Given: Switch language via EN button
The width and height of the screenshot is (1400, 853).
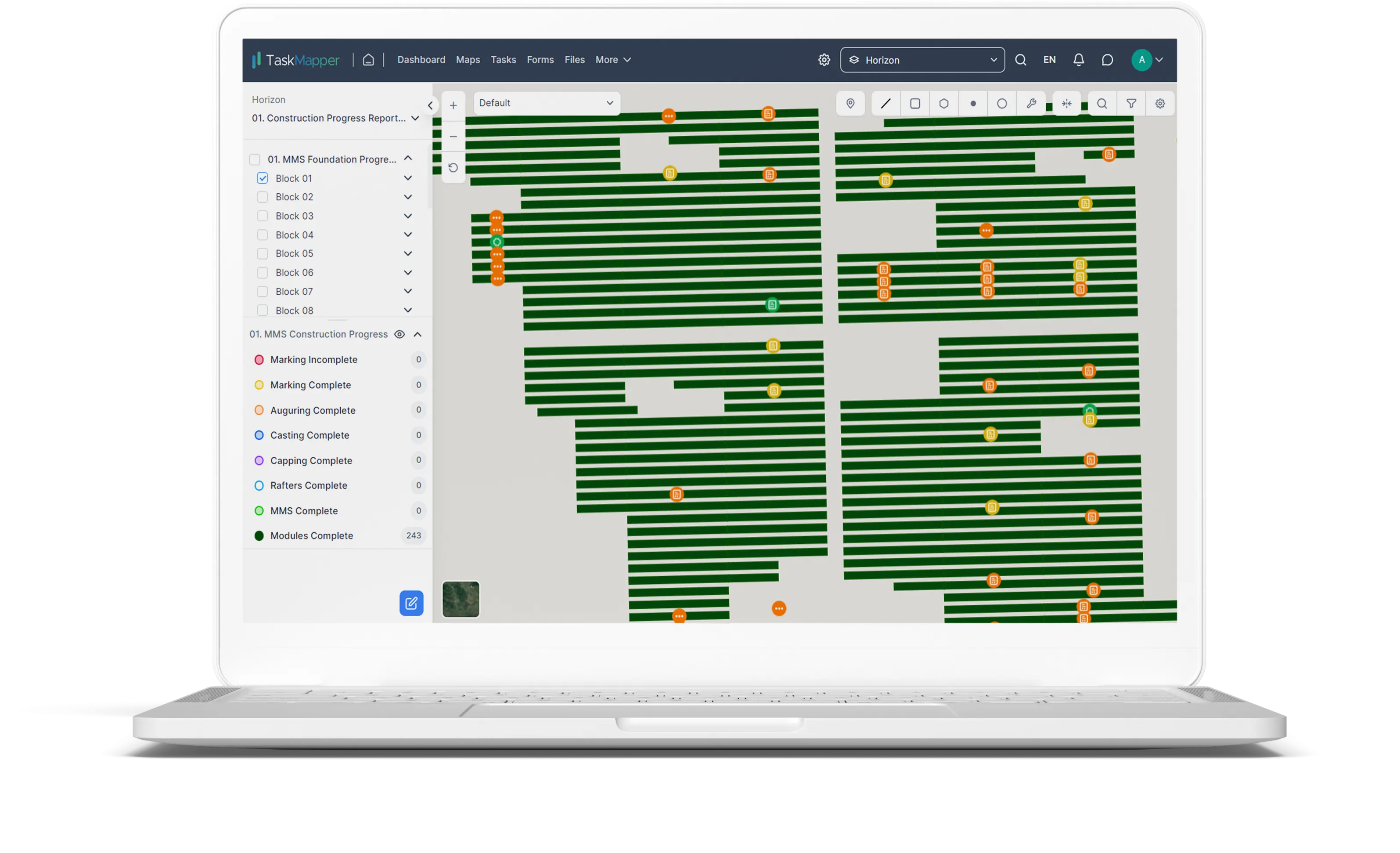Looking at the screenshot, I should pos(1049,60).
